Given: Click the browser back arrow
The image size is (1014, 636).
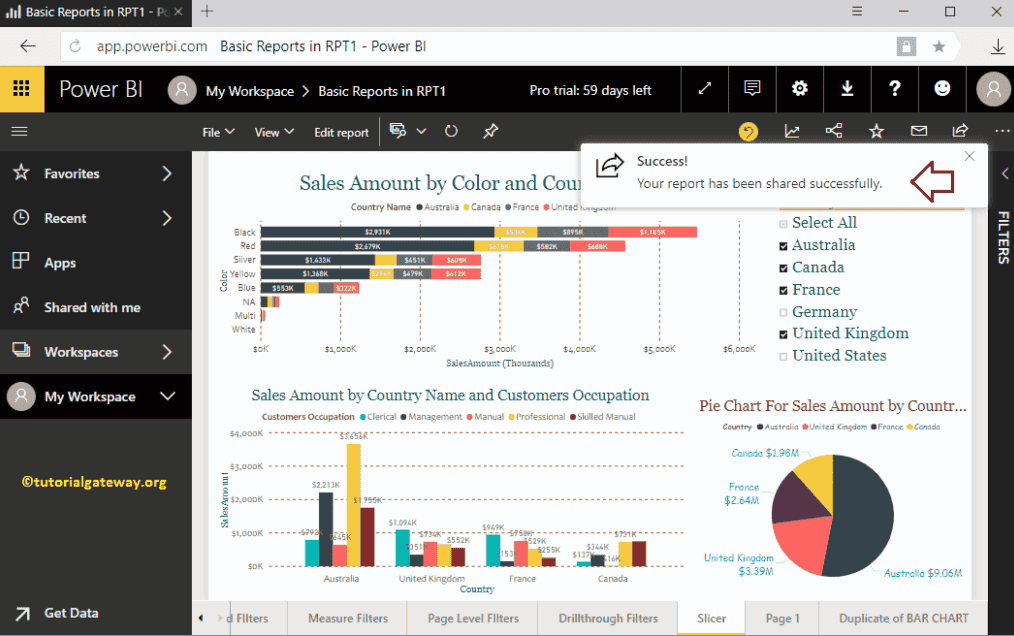Looking at the screenshot, I should [27, 46].
